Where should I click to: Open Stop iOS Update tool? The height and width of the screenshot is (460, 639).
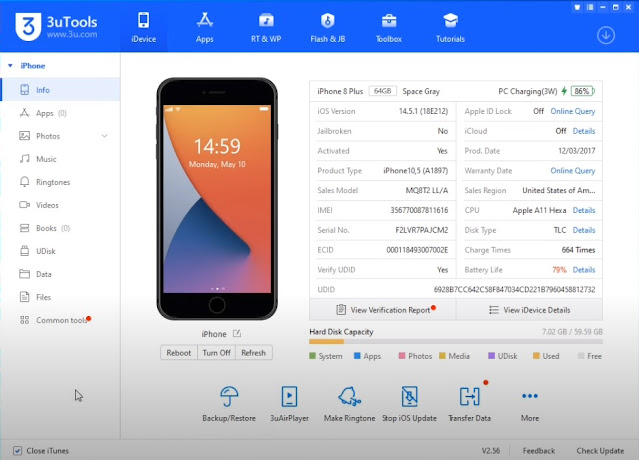pyautogui.click(x=410, y=403)
